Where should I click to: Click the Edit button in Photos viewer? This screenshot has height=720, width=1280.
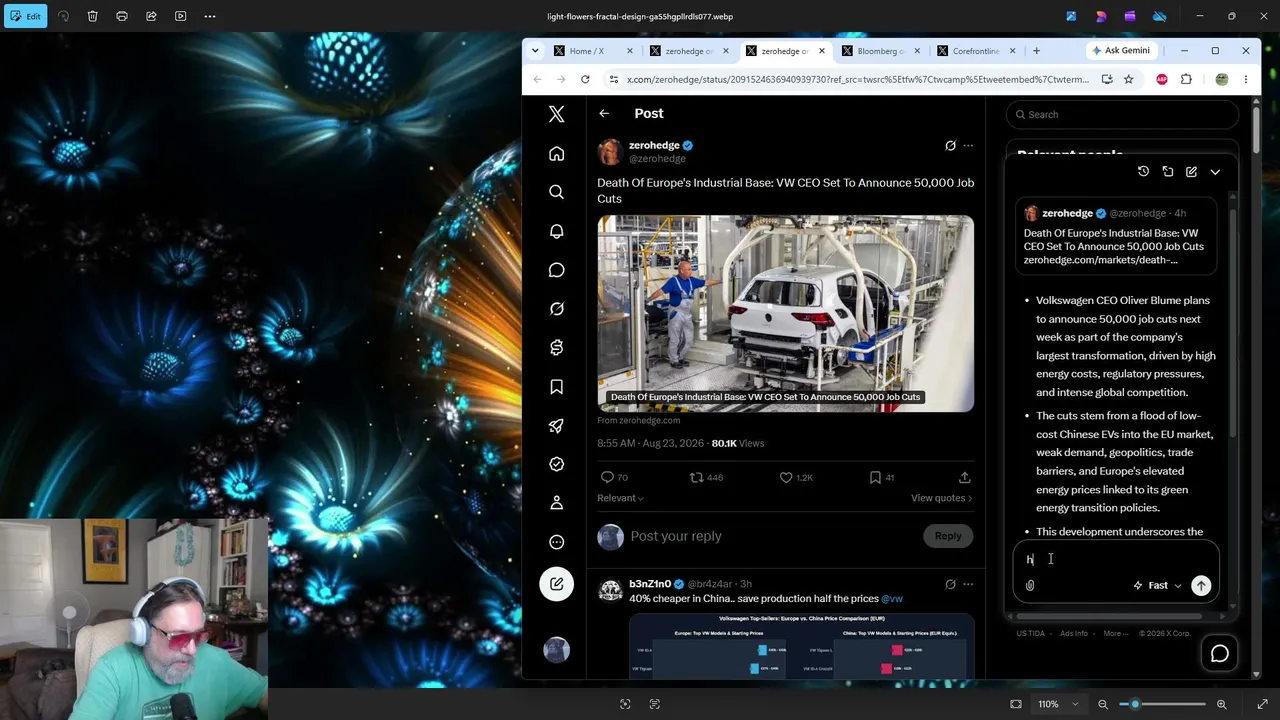click(26, 16)
